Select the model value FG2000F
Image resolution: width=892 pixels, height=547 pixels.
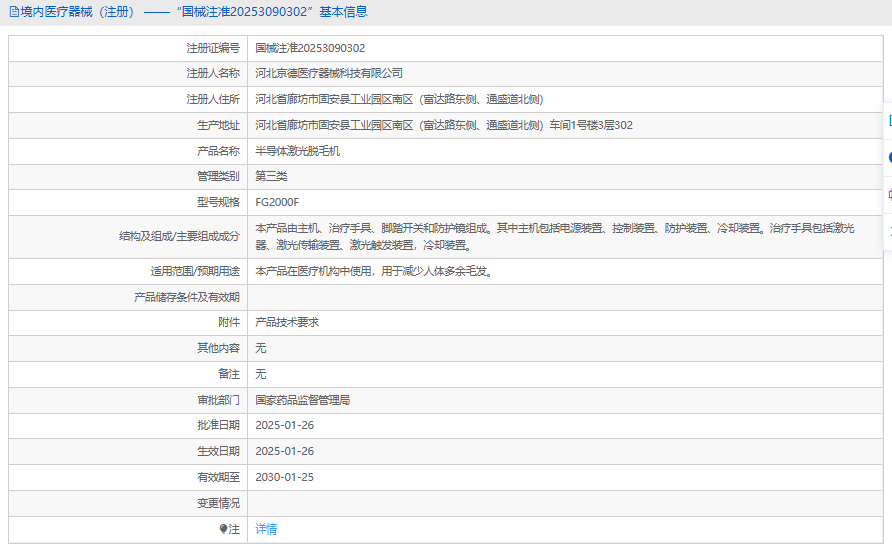tap(277, 203)
